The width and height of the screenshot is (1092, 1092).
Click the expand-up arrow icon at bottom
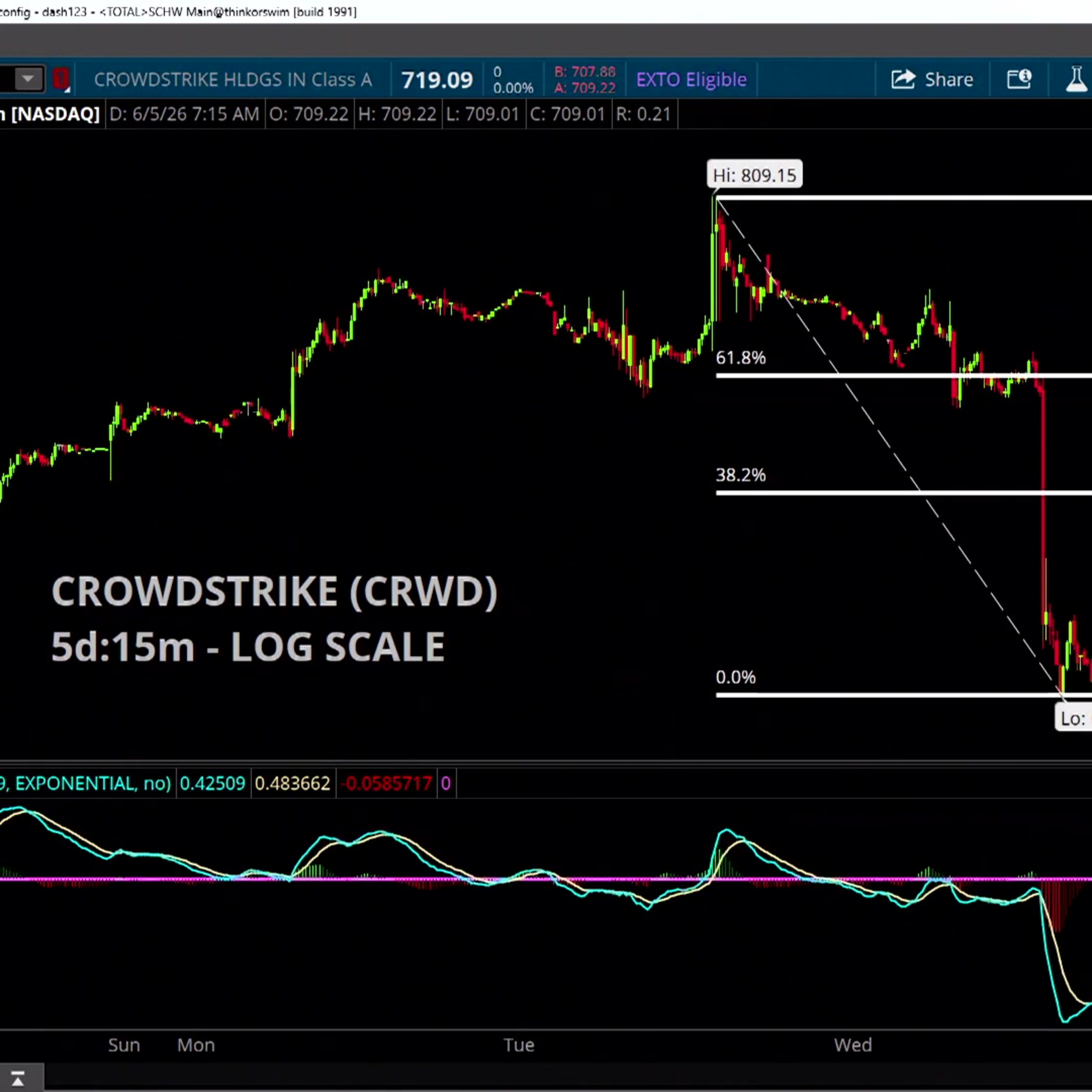pyautogui.click(x=17, y=1078)
